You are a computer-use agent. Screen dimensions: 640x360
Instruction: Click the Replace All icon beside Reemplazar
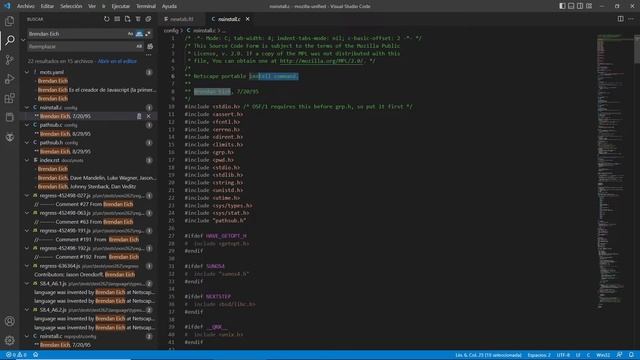[x=150, y=47]
